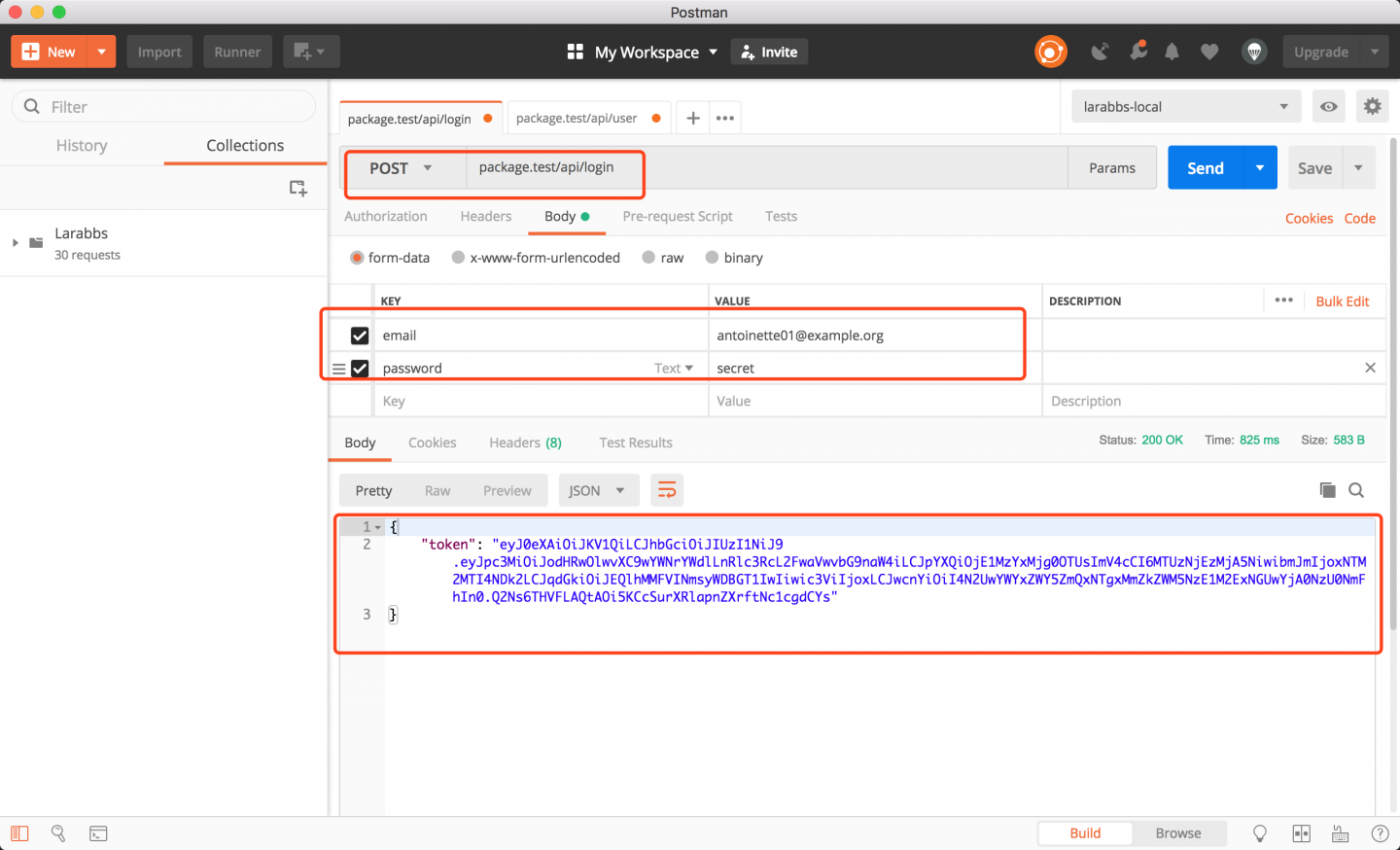Open the help question mark icon
Screen dimensions: 1400x850
[1380, 833]
